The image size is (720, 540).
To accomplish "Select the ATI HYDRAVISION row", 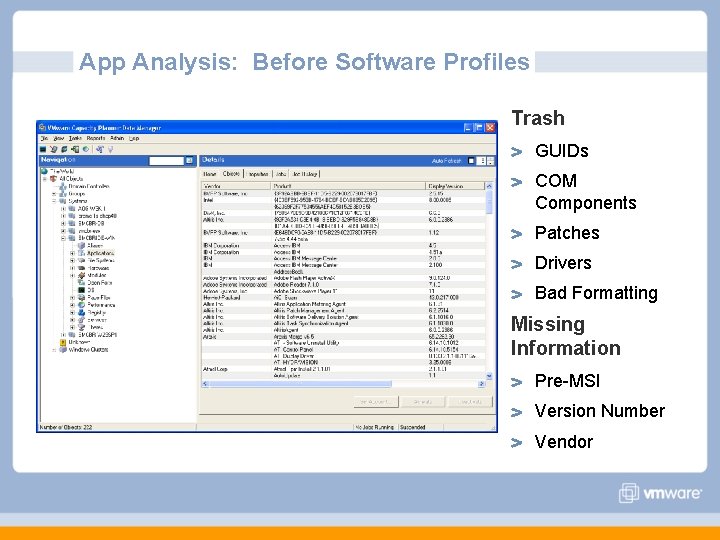I will coord(343,362).
